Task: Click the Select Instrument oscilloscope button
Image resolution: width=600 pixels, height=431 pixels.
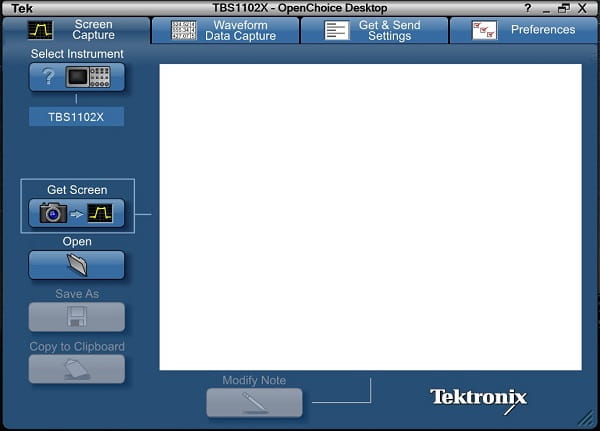Action: click(x=77, y=77)
